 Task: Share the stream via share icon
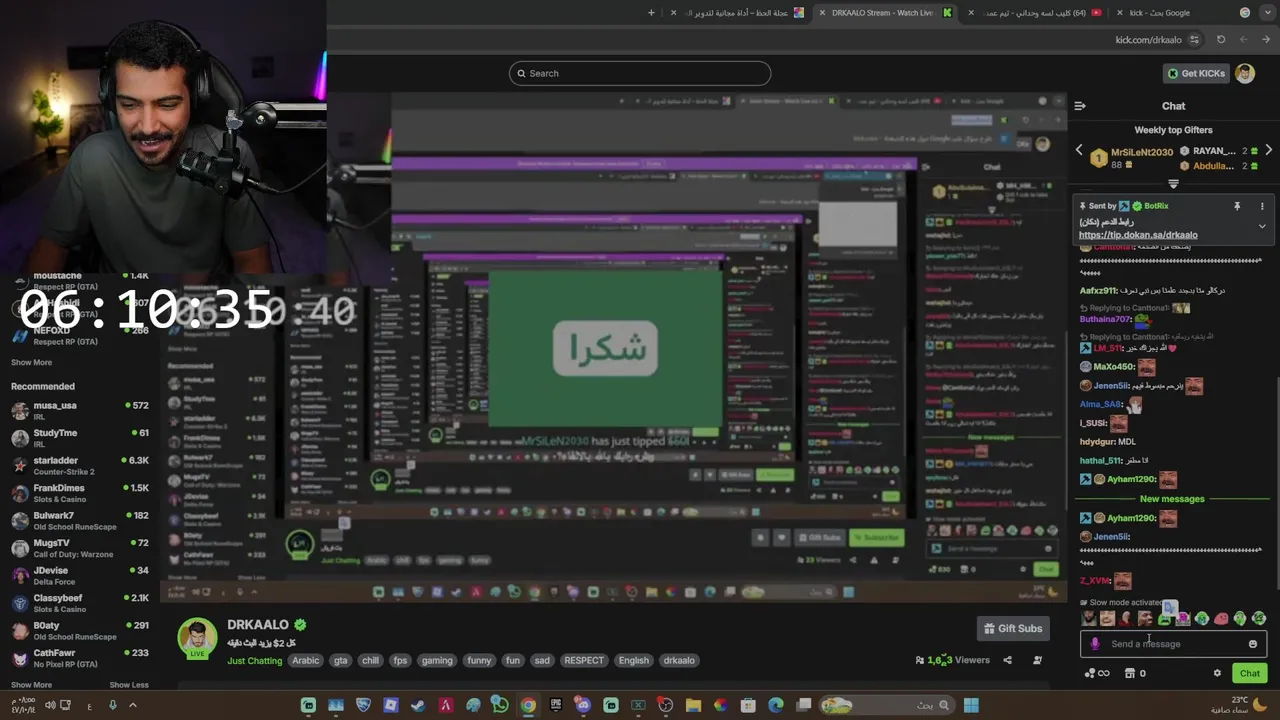click(1007, 660)
